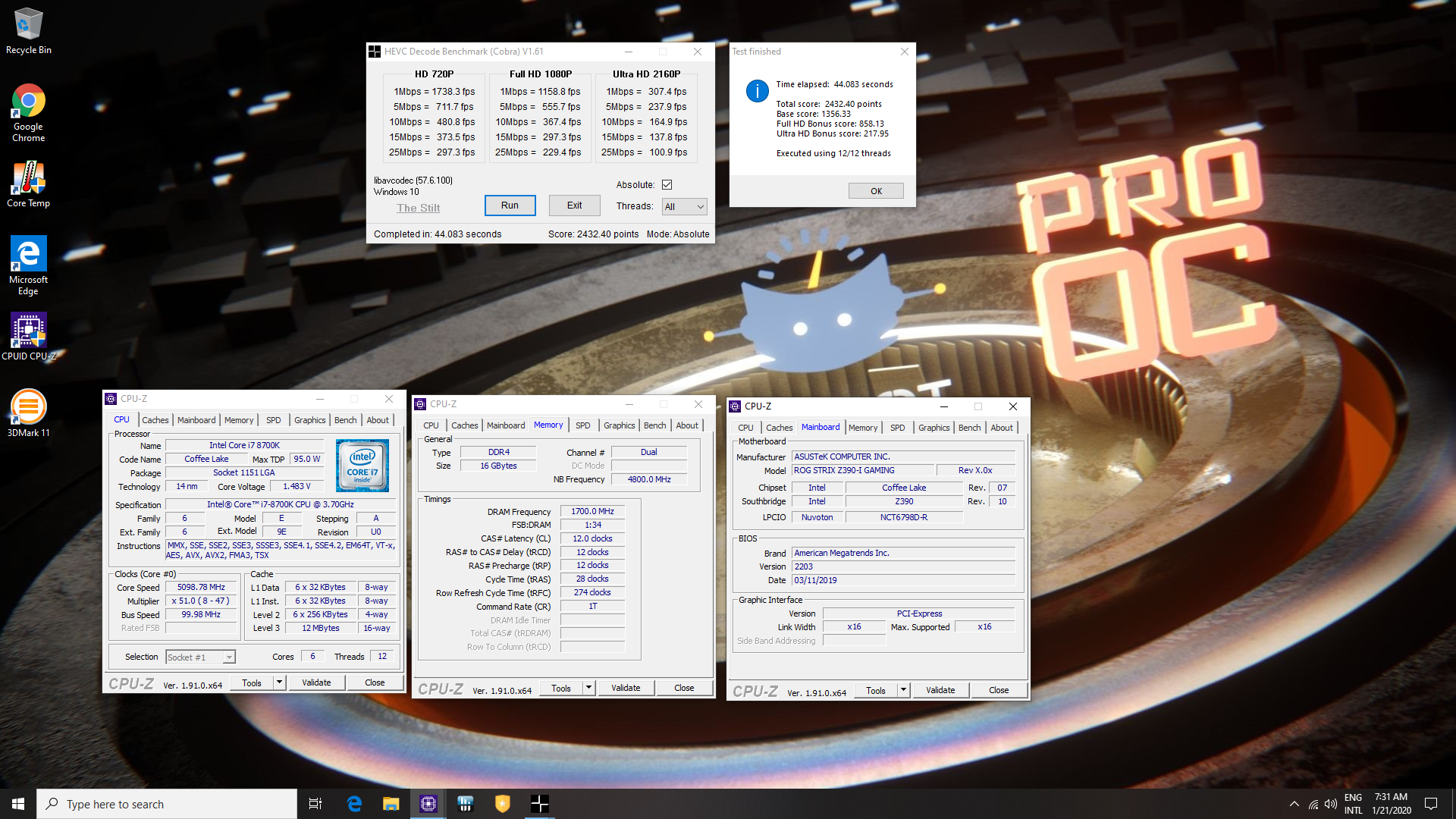The image size is (1456, 819).
Task: Click Run in HEVC benchmark
Action: (x=510, y=206)
